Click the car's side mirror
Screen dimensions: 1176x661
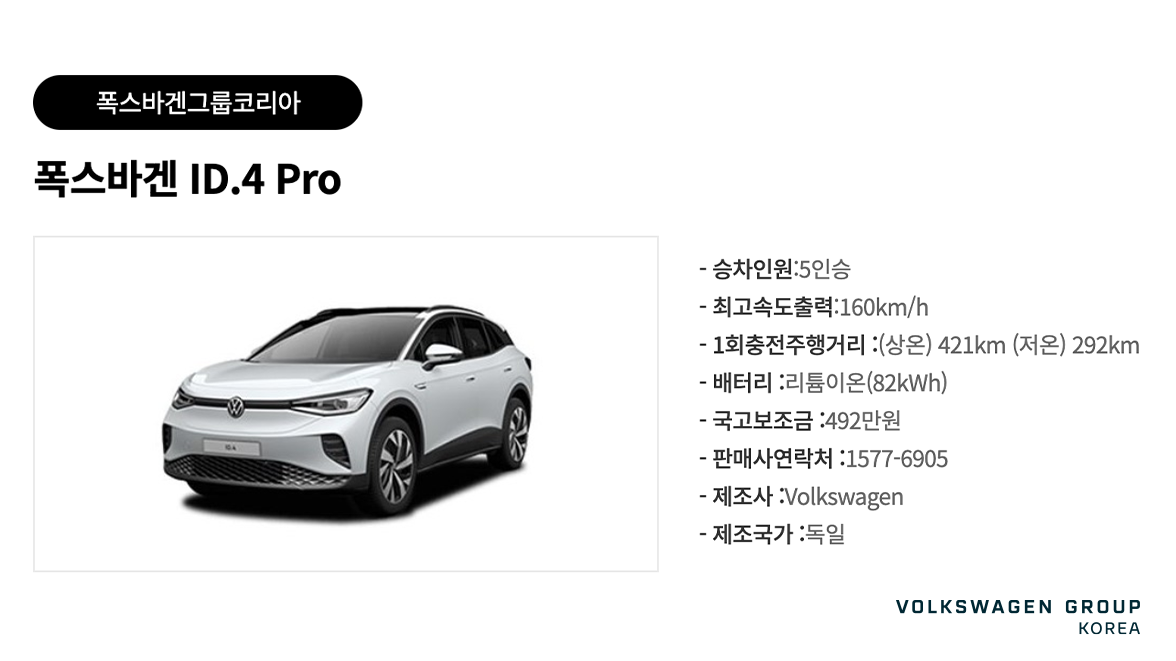coord(442,353)
